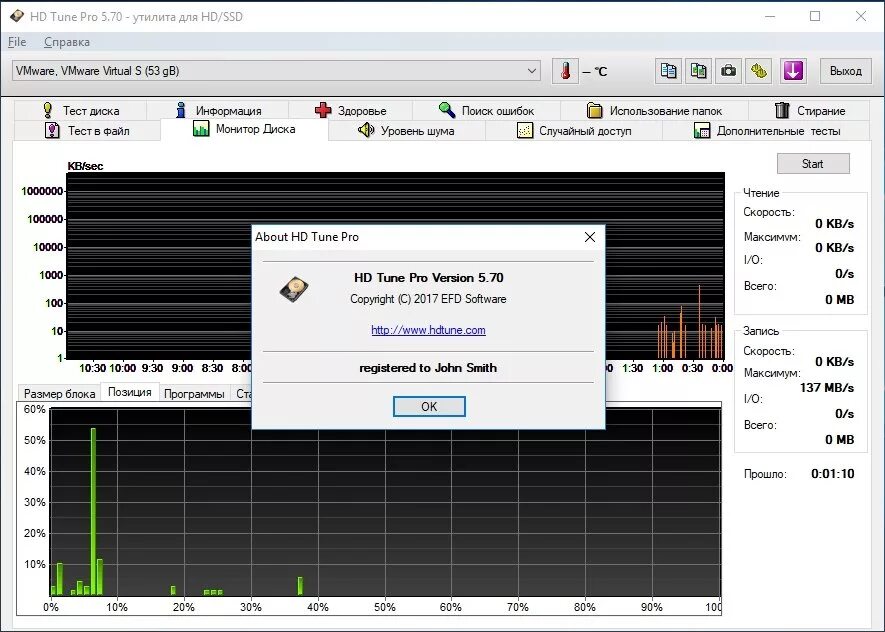The height and width of the screenshot is (632, 885).
Task: Click the copy screenshot to clipboard icon
Action: click(x=698, y=71)
